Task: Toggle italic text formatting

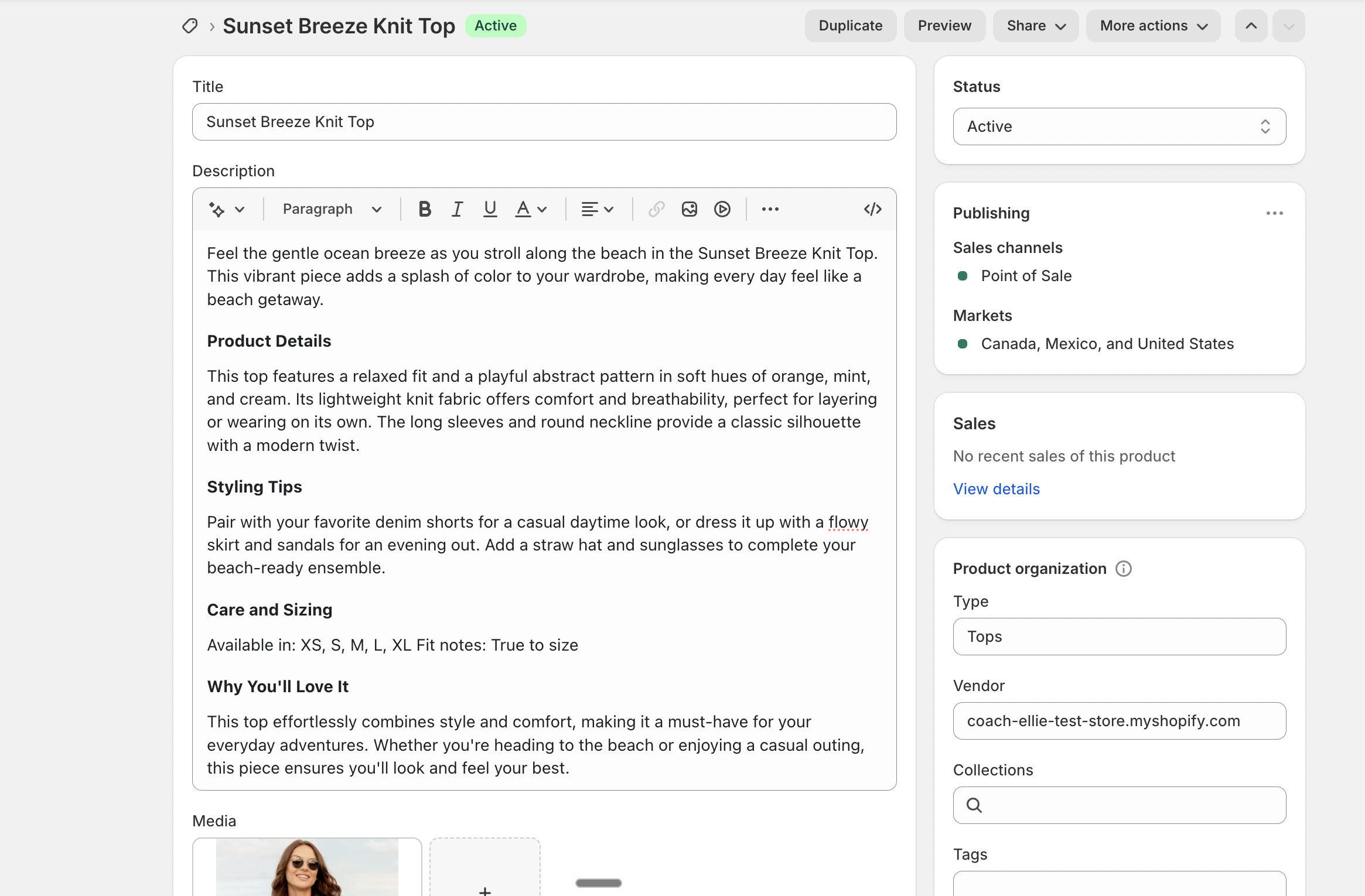Action: pyautogui.click(x=457, y=209)
